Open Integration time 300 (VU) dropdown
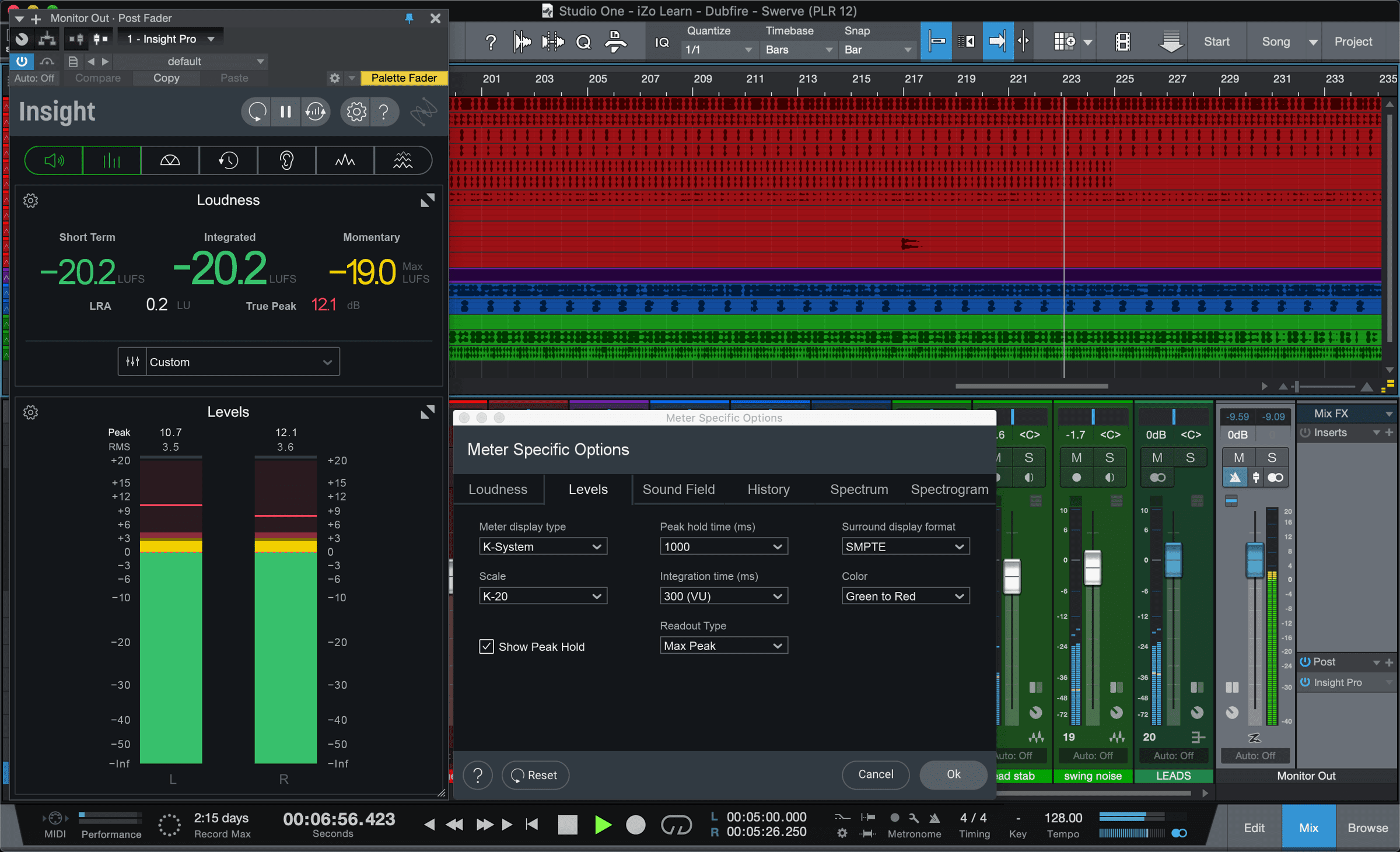The image size is (1400, 852). [x=723, y=596]
